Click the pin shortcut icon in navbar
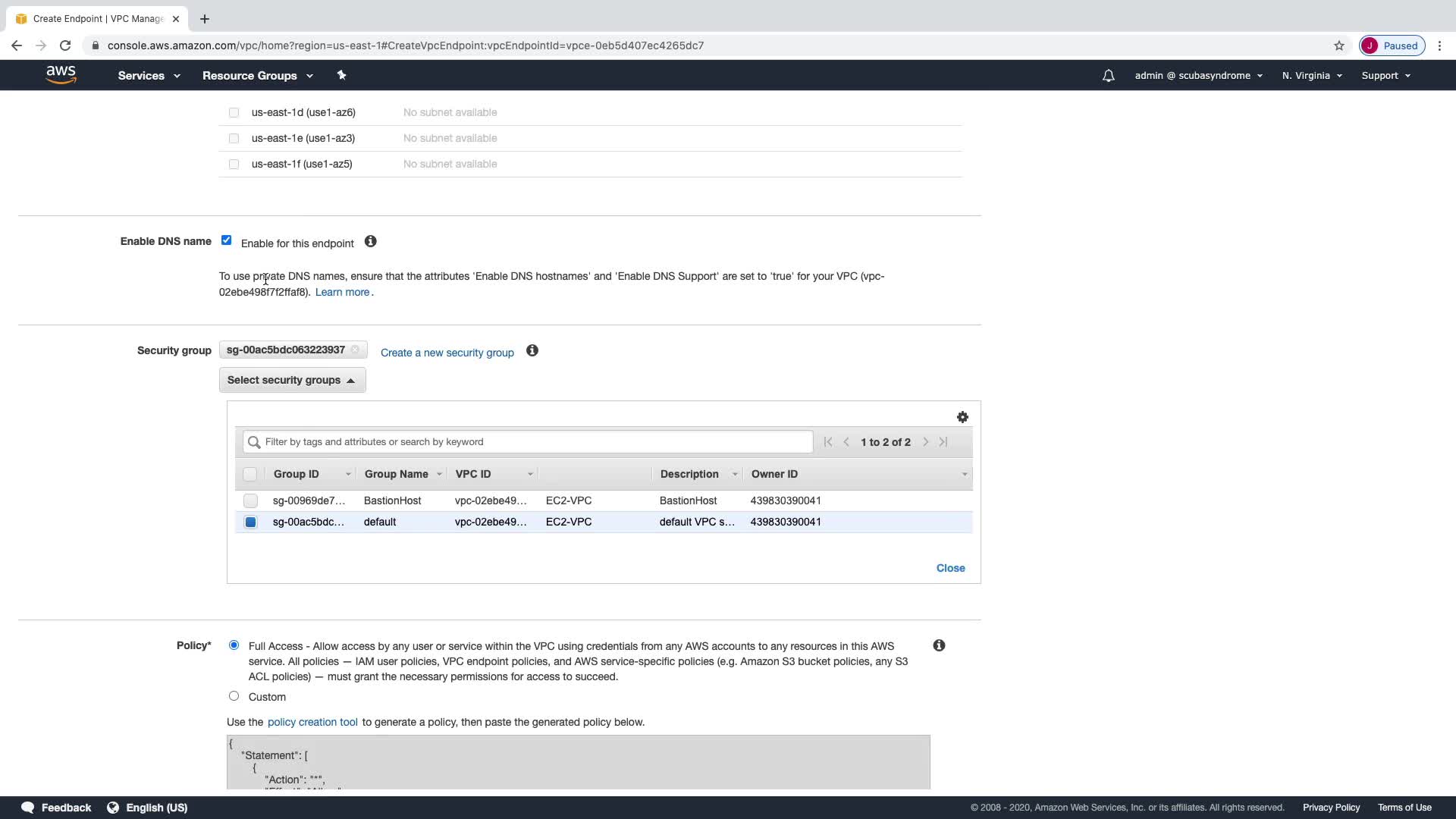Viewport: 1456px width, 819px height. 341,75
